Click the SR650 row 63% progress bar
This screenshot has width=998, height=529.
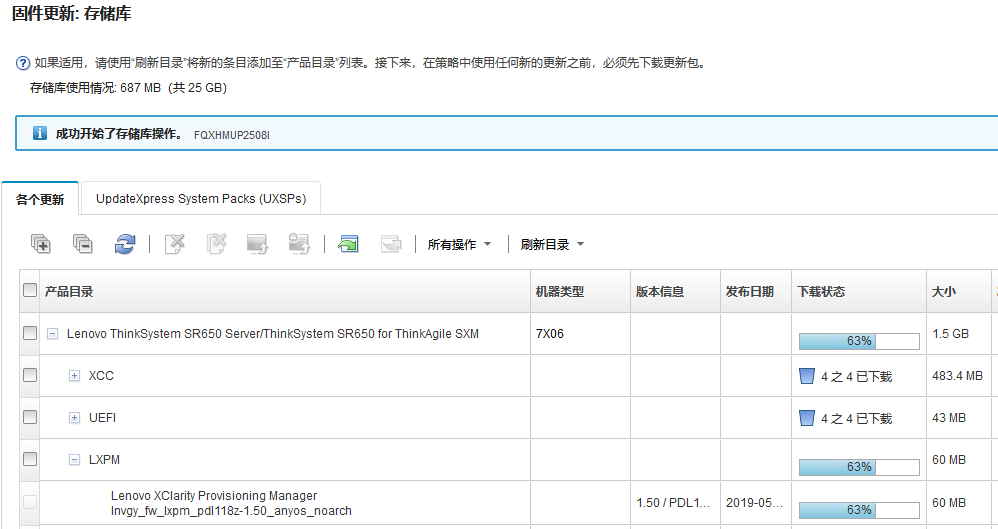tap(859, 341)
